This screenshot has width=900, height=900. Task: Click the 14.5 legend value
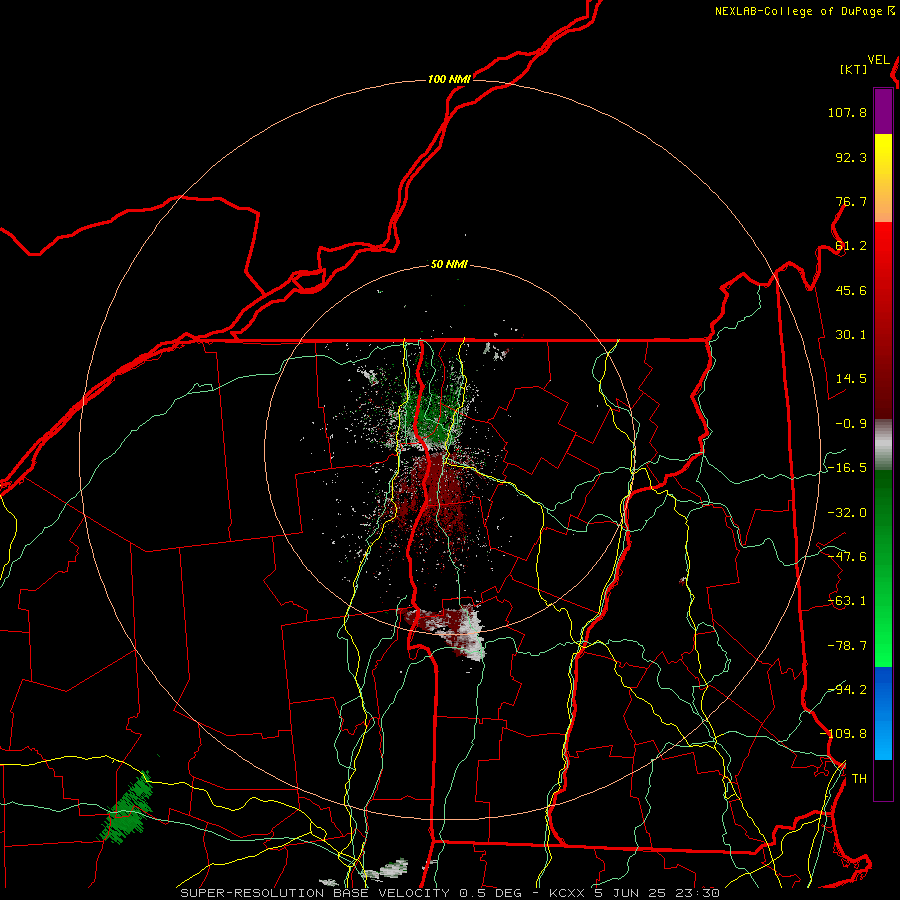[x=851, y=379]
